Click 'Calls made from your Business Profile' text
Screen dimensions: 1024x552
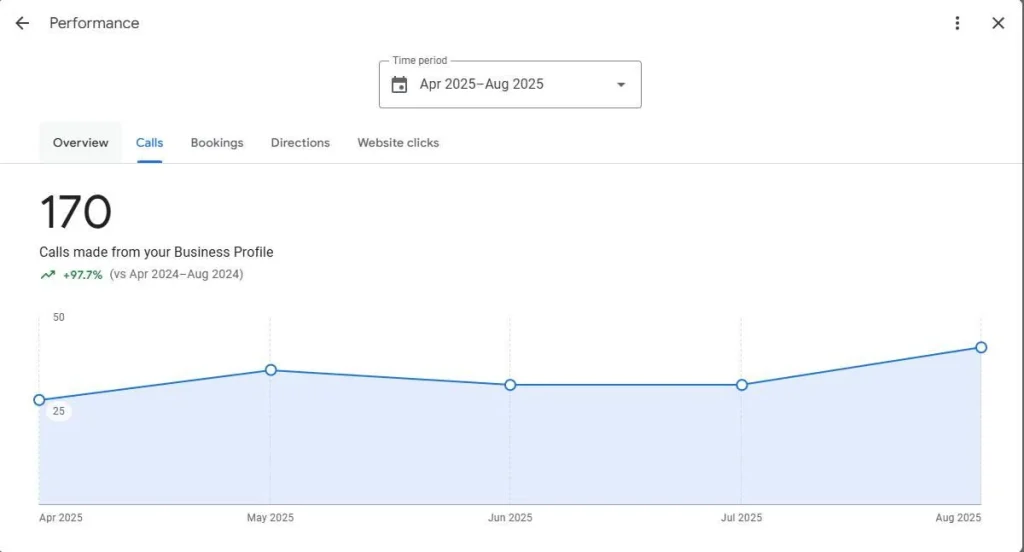click(x=156, y=252)
